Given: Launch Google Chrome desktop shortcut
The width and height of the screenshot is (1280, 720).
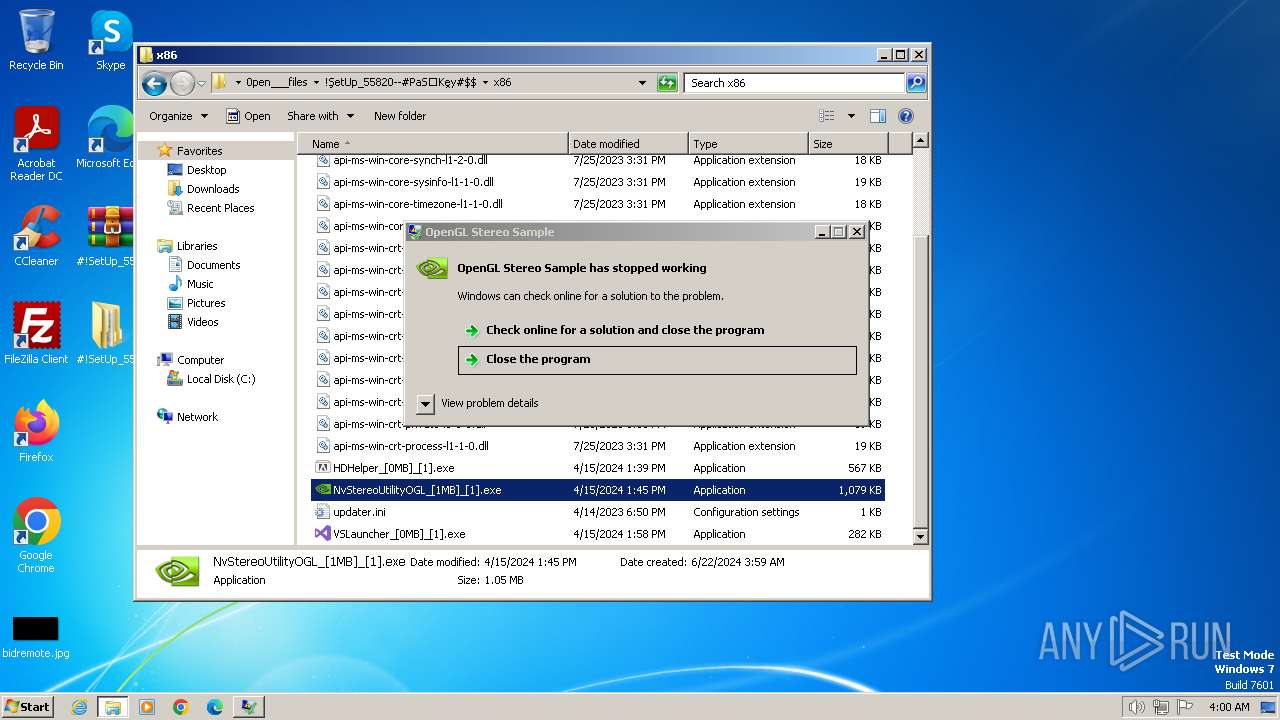Looking at the screenshot, I should coord(36,536).
